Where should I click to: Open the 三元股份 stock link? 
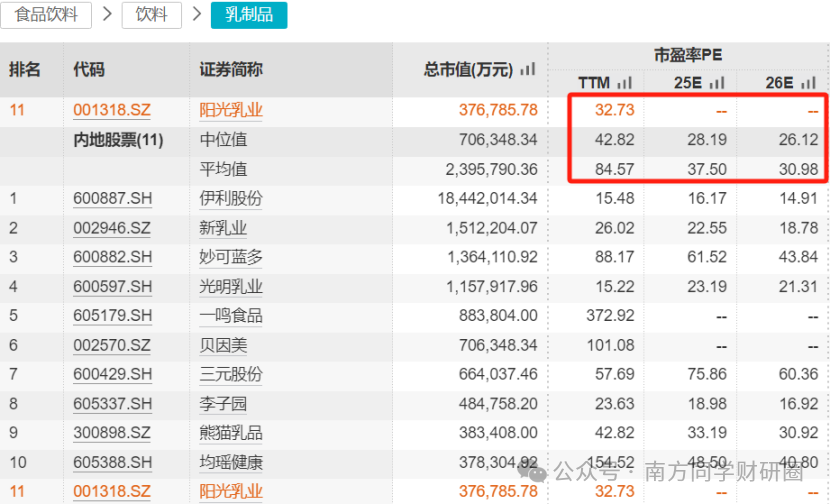231,375
